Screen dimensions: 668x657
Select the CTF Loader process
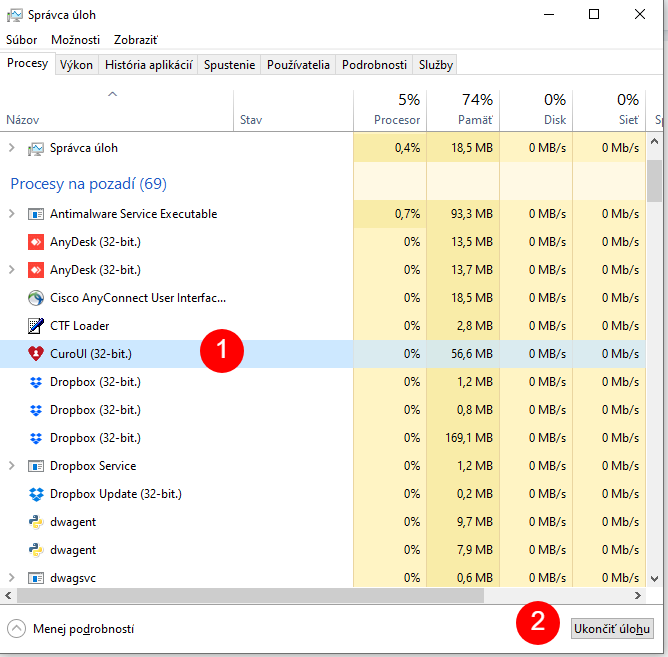[x=322, y=326]
